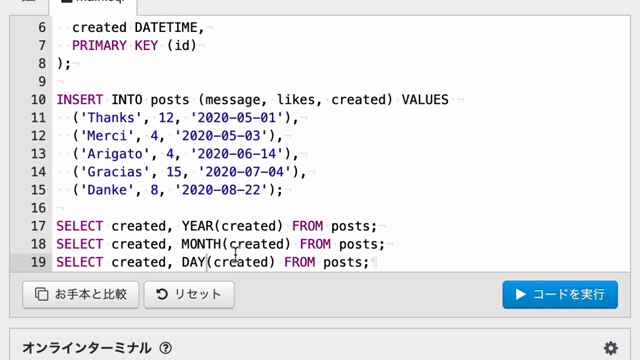
Task: Click 'Thanks' string on line 11
Action: point(111,118)
